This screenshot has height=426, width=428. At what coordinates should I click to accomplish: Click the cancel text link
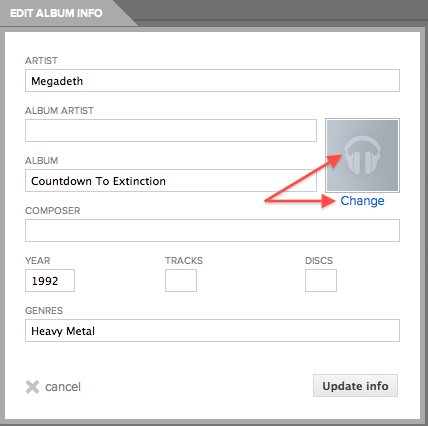pos(63,387)
